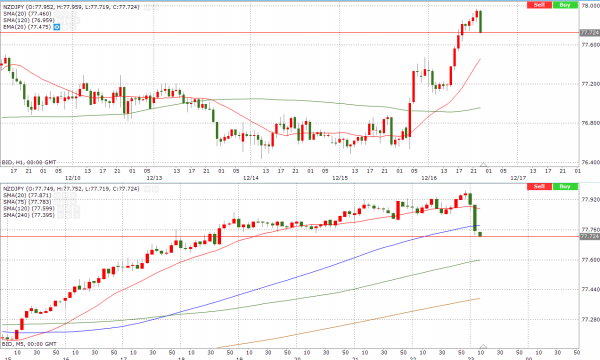The width and height of the screenshot is (600, 360).
Task: Remove SMA(120) from the H1 chart
Action: (x=77, y=20)
